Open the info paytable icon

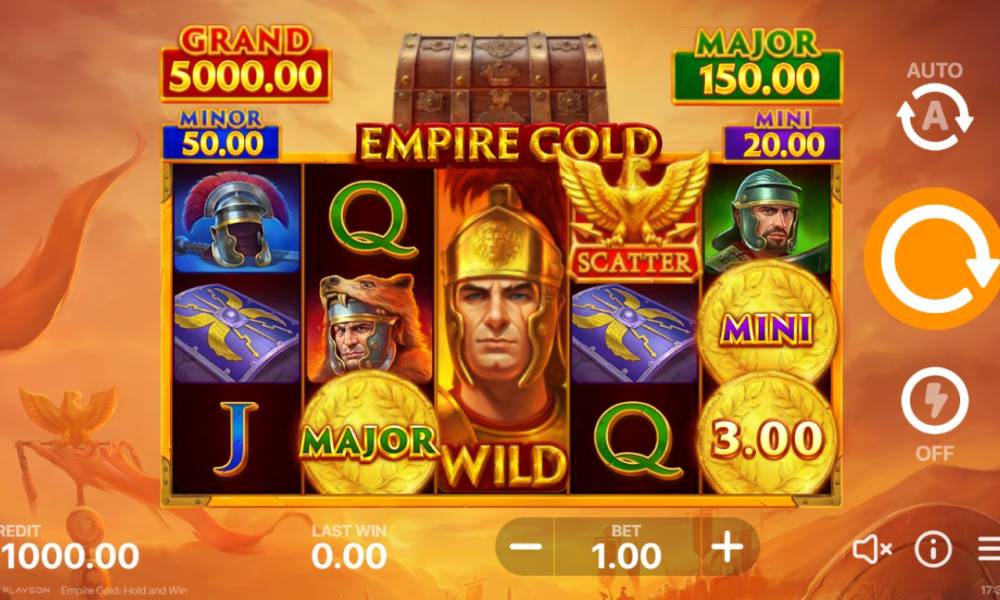click(933, 549)
